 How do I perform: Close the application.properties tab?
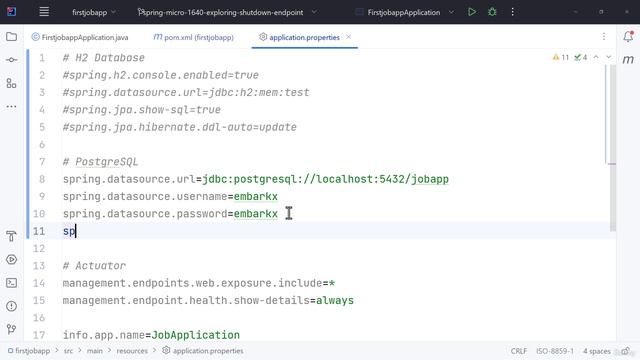(x=349, y=37)
